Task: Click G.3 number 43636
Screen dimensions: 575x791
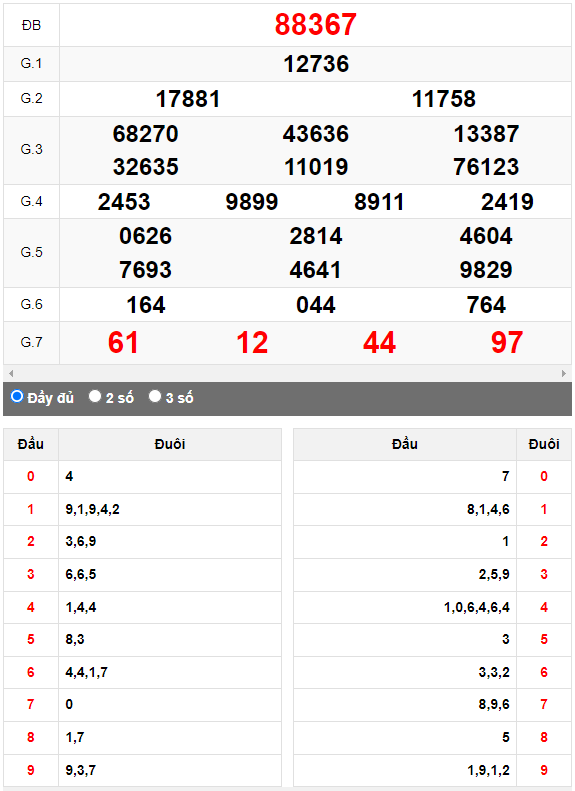Action: click(316, 134)
